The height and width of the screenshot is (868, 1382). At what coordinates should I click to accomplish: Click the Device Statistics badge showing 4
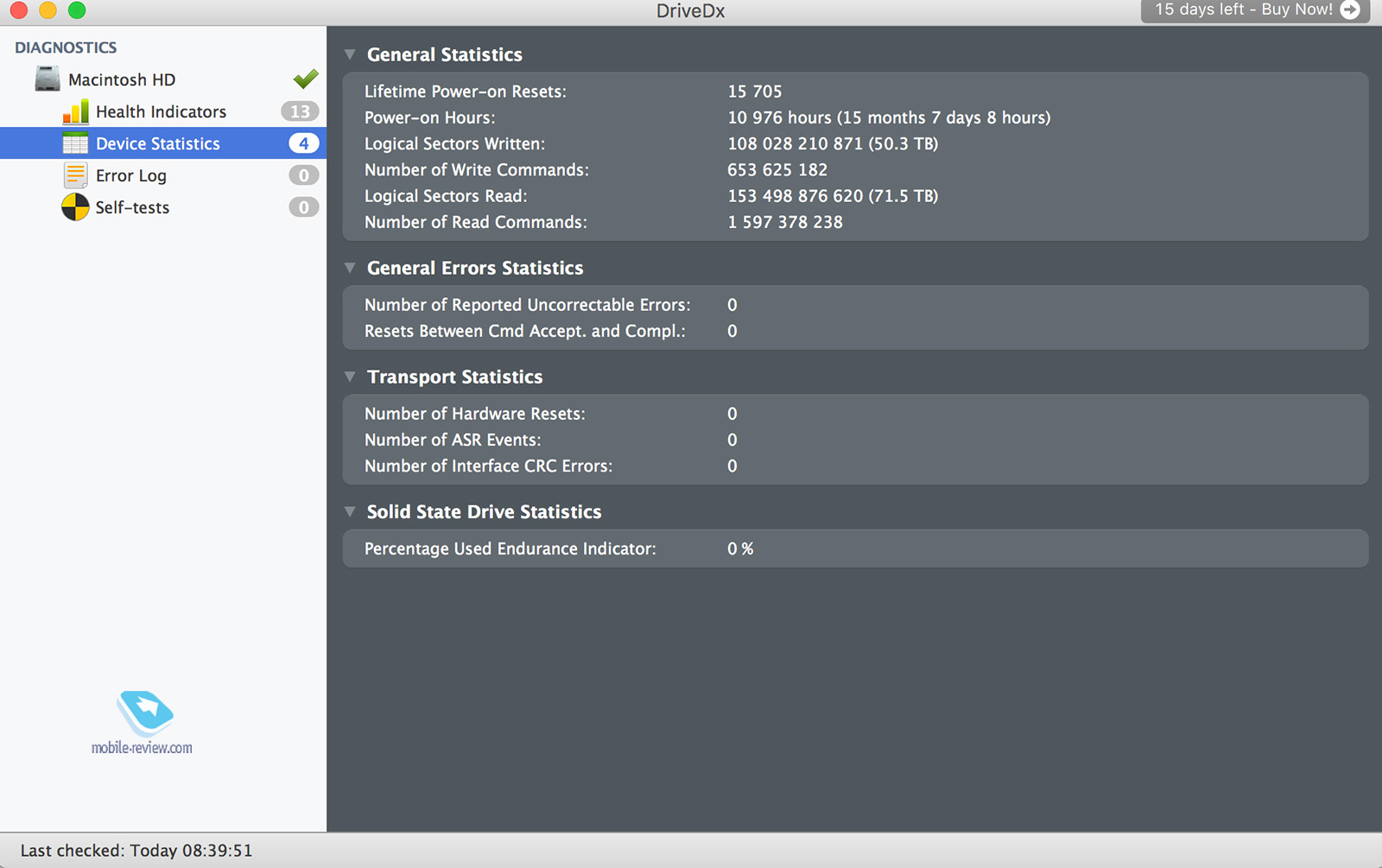pyautogui.click(x=303, y=143)
